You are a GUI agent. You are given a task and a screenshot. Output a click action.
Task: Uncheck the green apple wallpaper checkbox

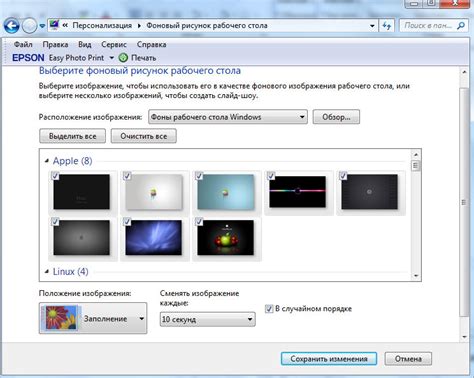pos(199,221)
